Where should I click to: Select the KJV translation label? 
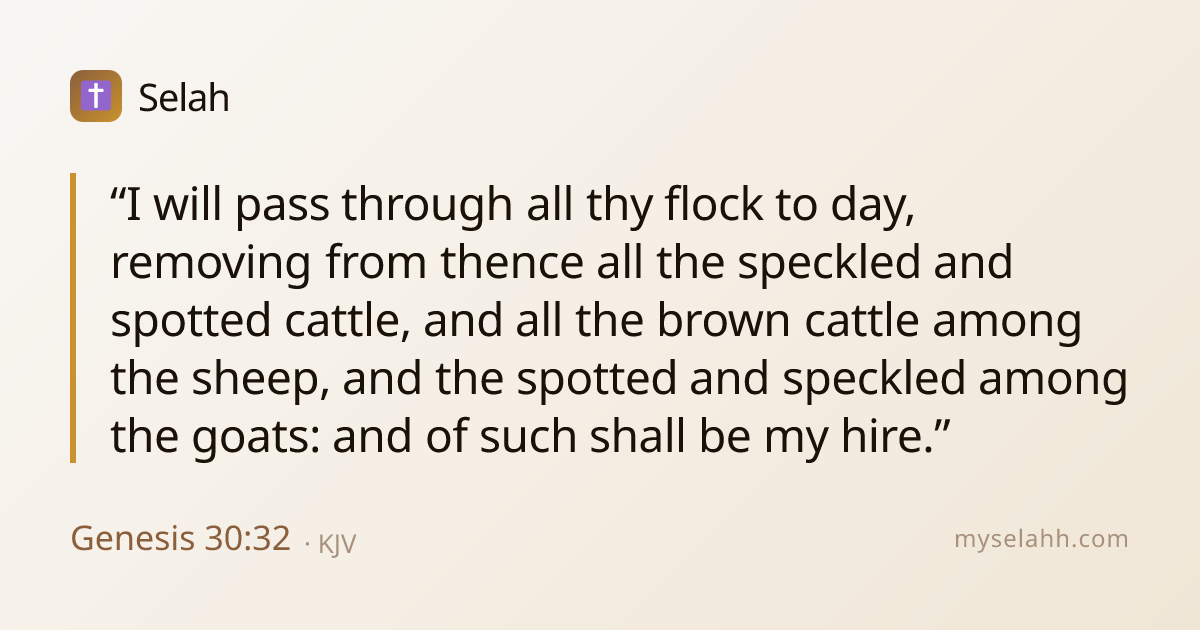coord(338,543)
